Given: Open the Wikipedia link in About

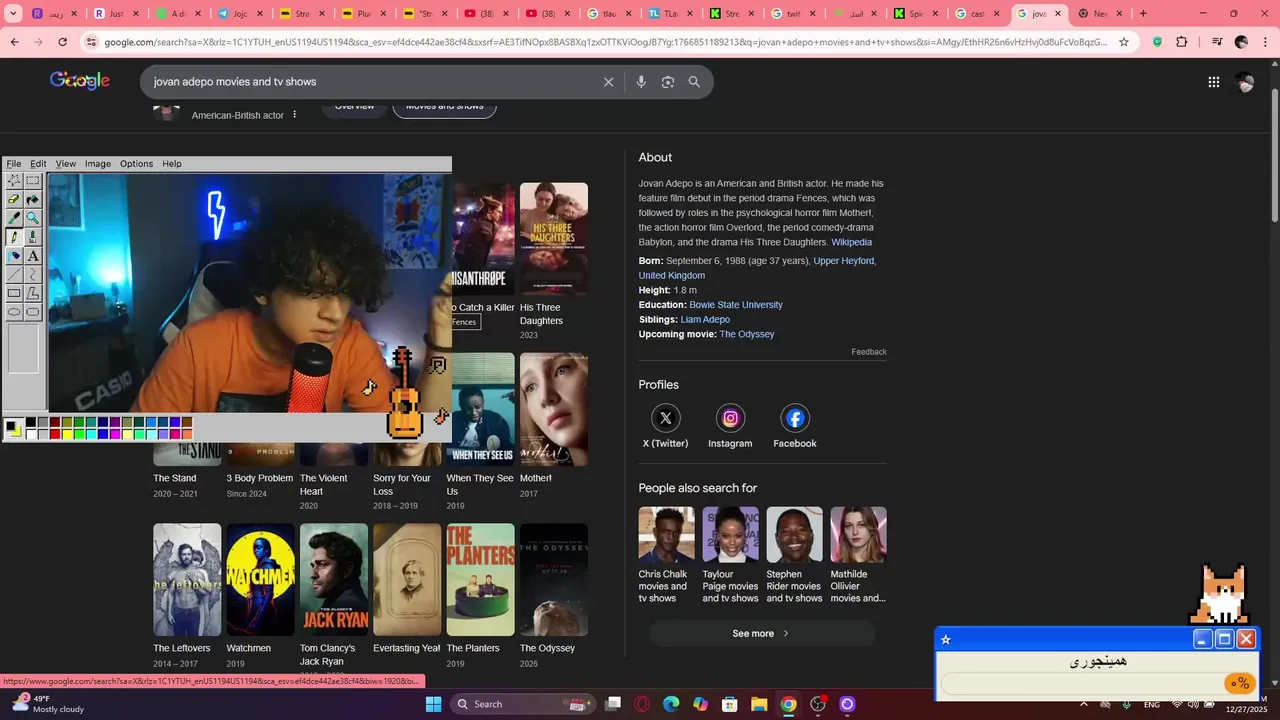Looking at the screenshot, I should [x=851, y=242].
